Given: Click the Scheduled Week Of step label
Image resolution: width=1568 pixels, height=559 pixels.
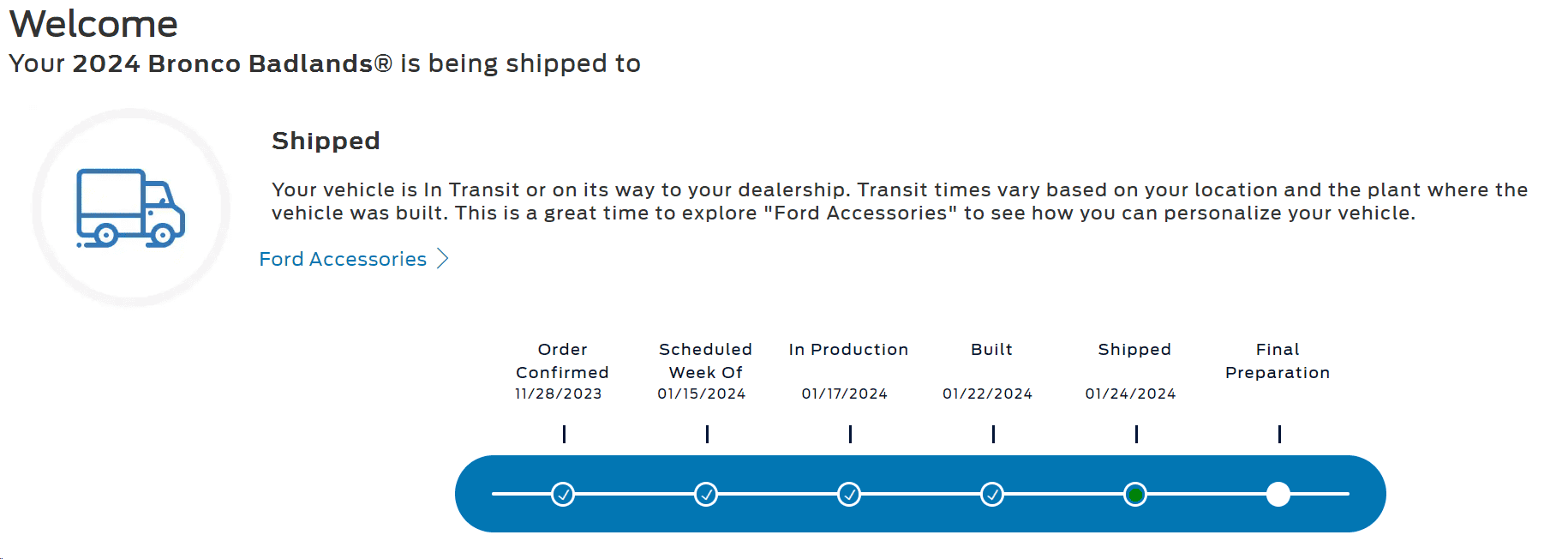Looking at the screenshot, I should coord(705,361).
